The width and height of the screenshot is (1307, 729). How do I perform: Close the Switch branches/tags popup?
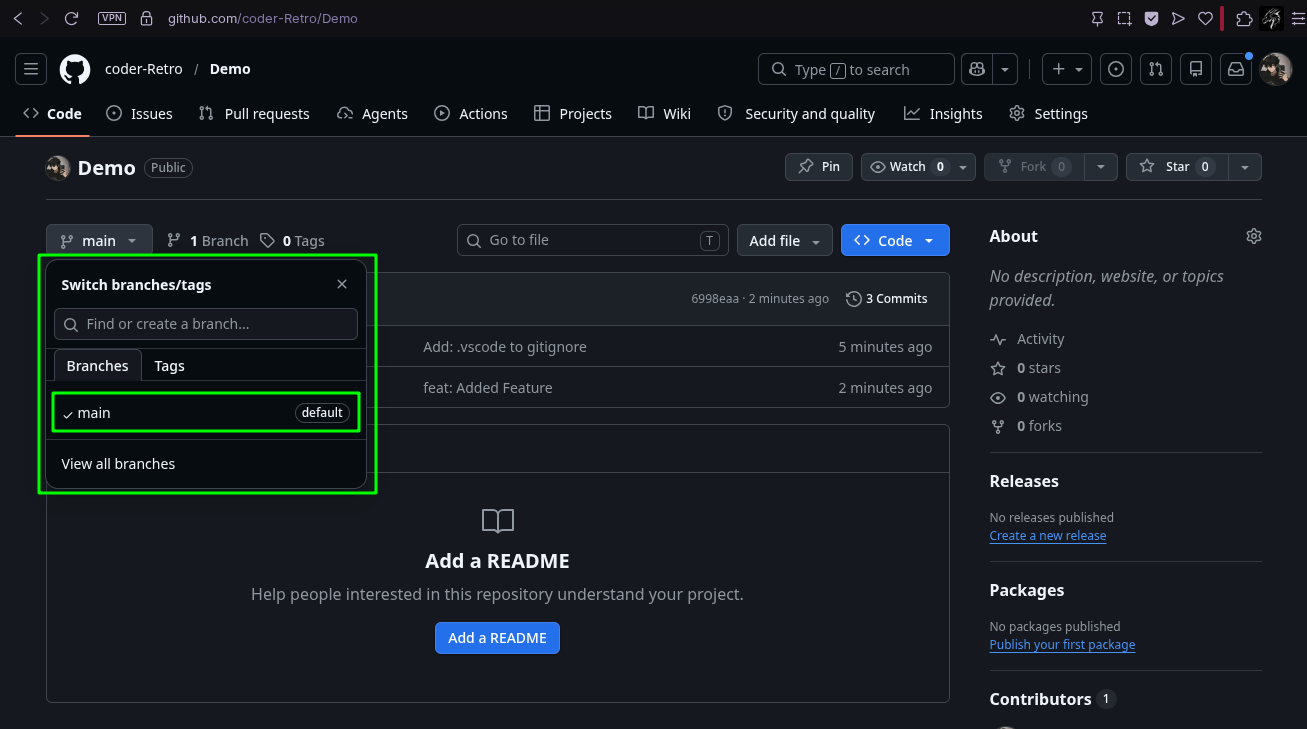pos(342,284)
